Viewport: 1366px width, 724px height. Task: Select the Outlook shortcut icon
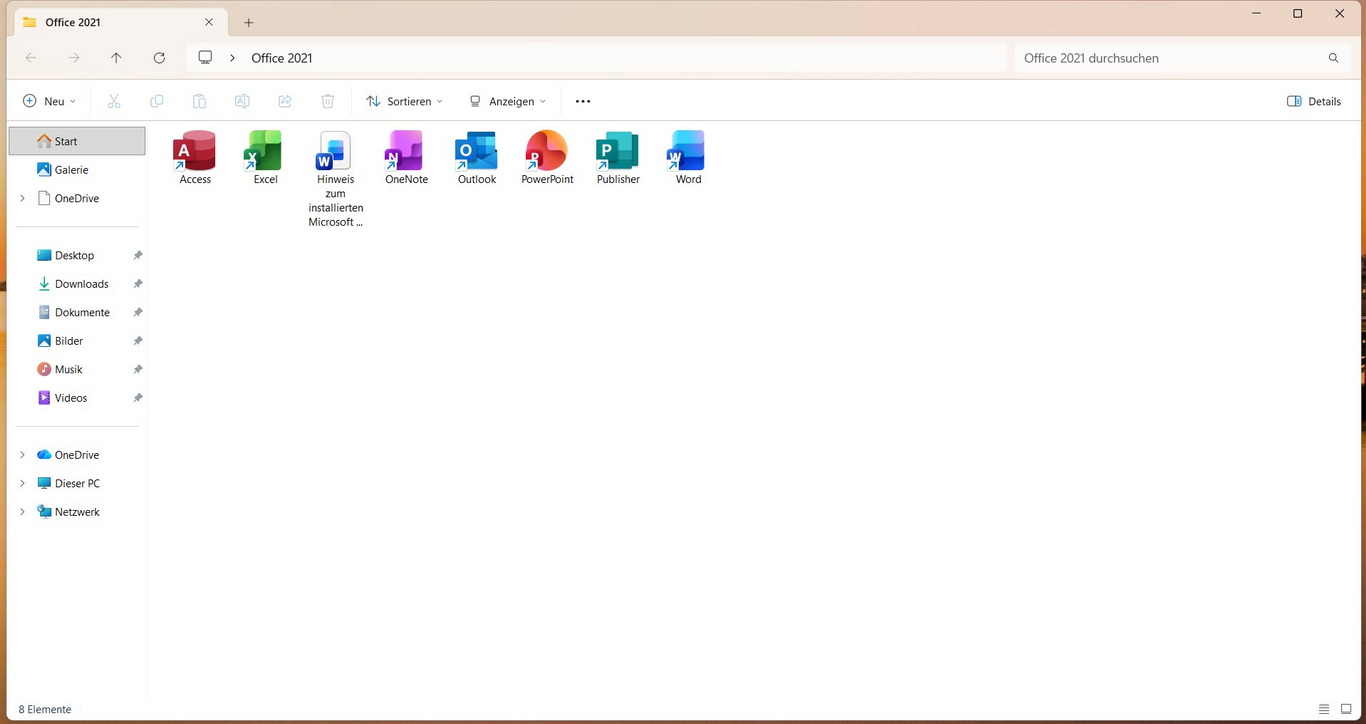click(477, 151)
